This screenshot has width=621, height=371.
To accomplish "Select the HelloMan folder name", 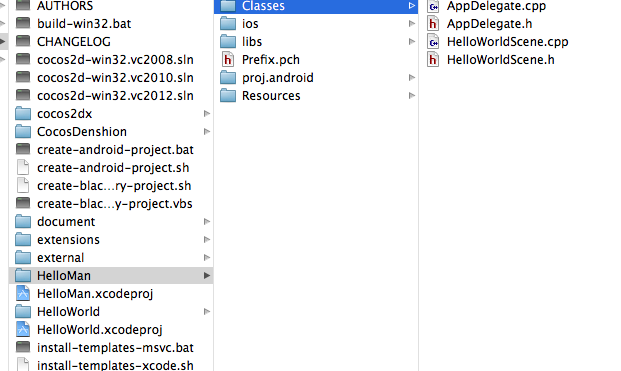I will pyautogui.click(x=64, y=276).
